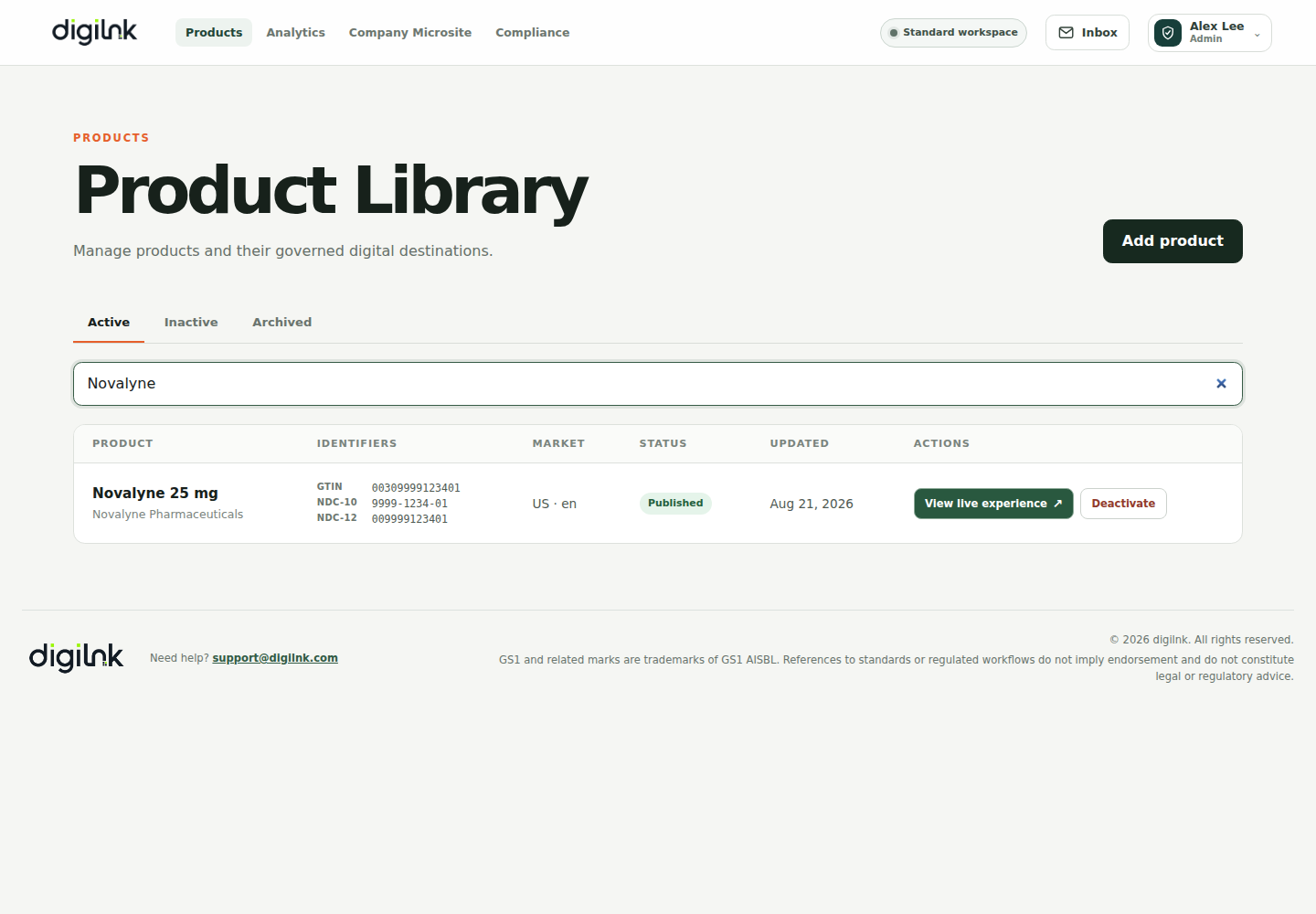Screen dimensions: 1316x914
Task: Open the Products nav item
Action: coord(214,33)
